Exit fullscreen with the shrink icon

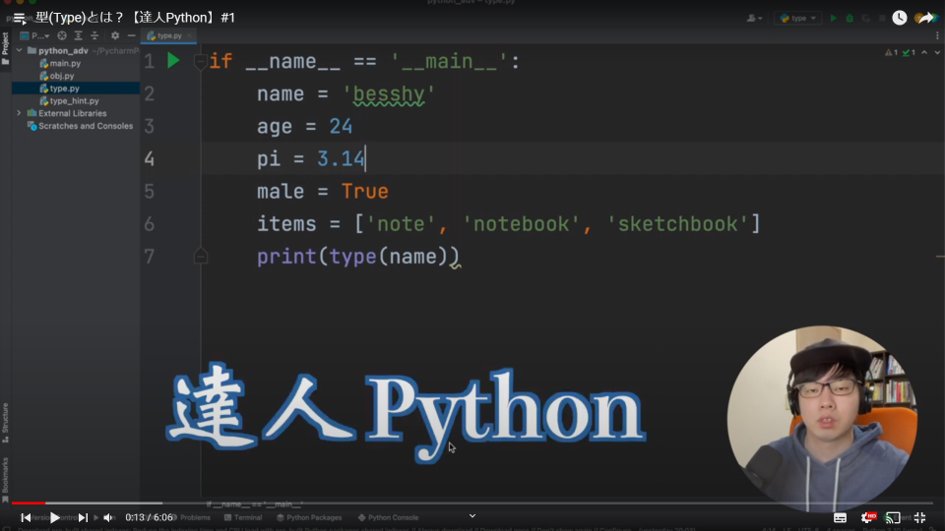point(920,518)
